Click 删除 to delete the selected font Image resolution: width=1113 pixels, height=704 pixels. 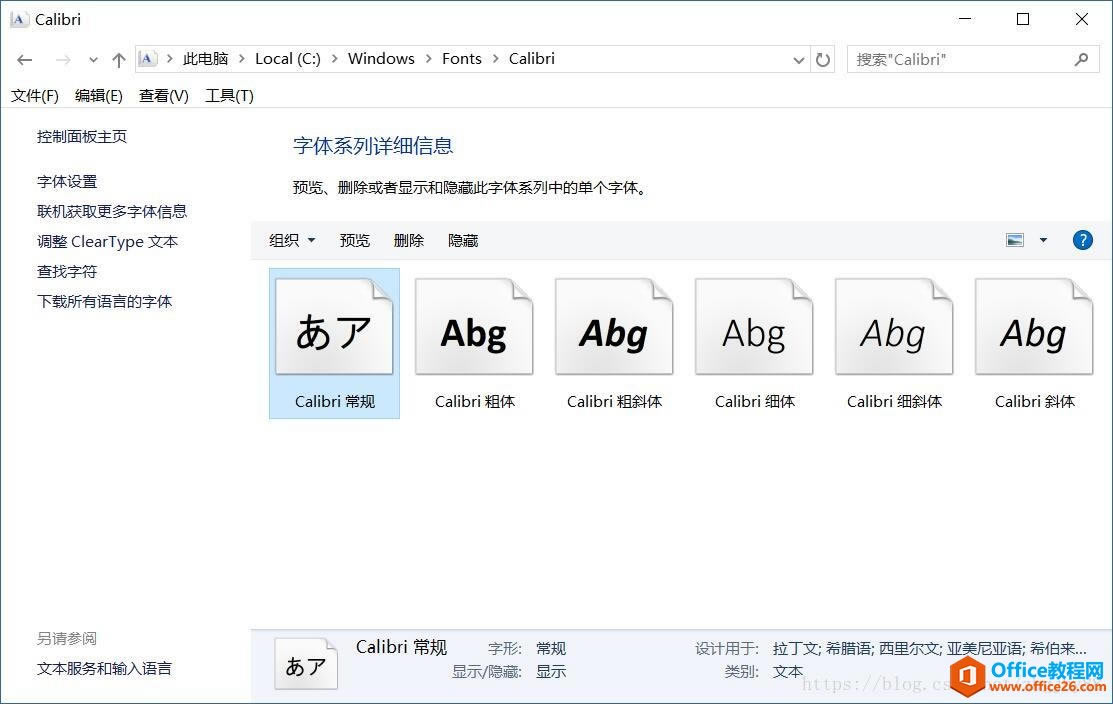click(409, 240)
